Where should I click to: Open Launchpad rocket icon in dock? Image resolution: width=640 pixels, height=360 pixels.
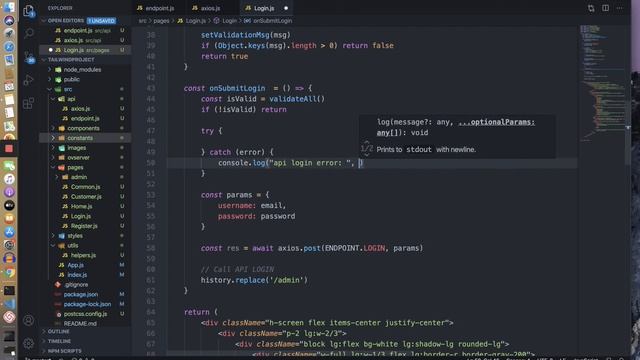(x=9, y=33)
